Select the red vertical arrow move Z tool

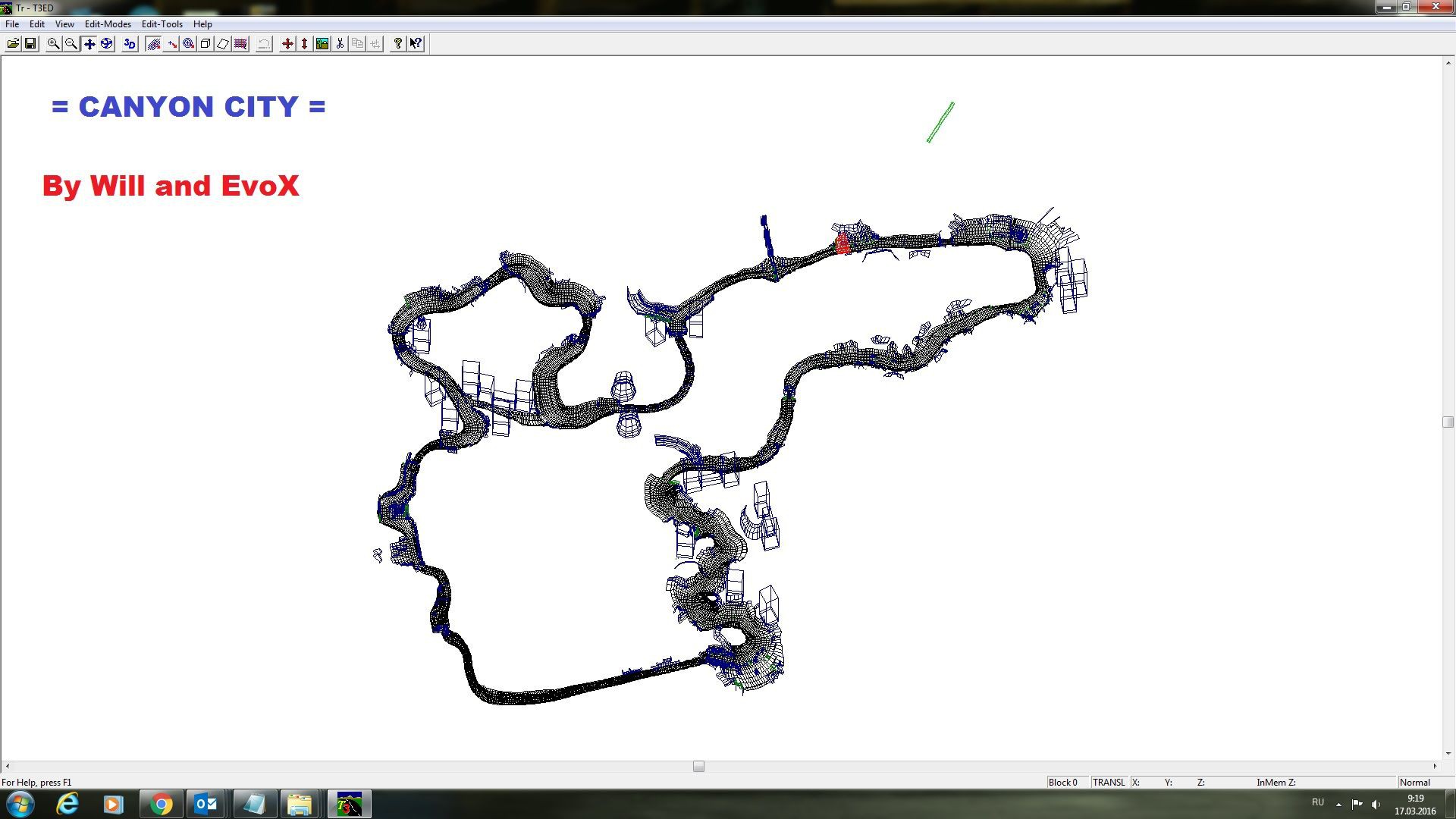304,44
